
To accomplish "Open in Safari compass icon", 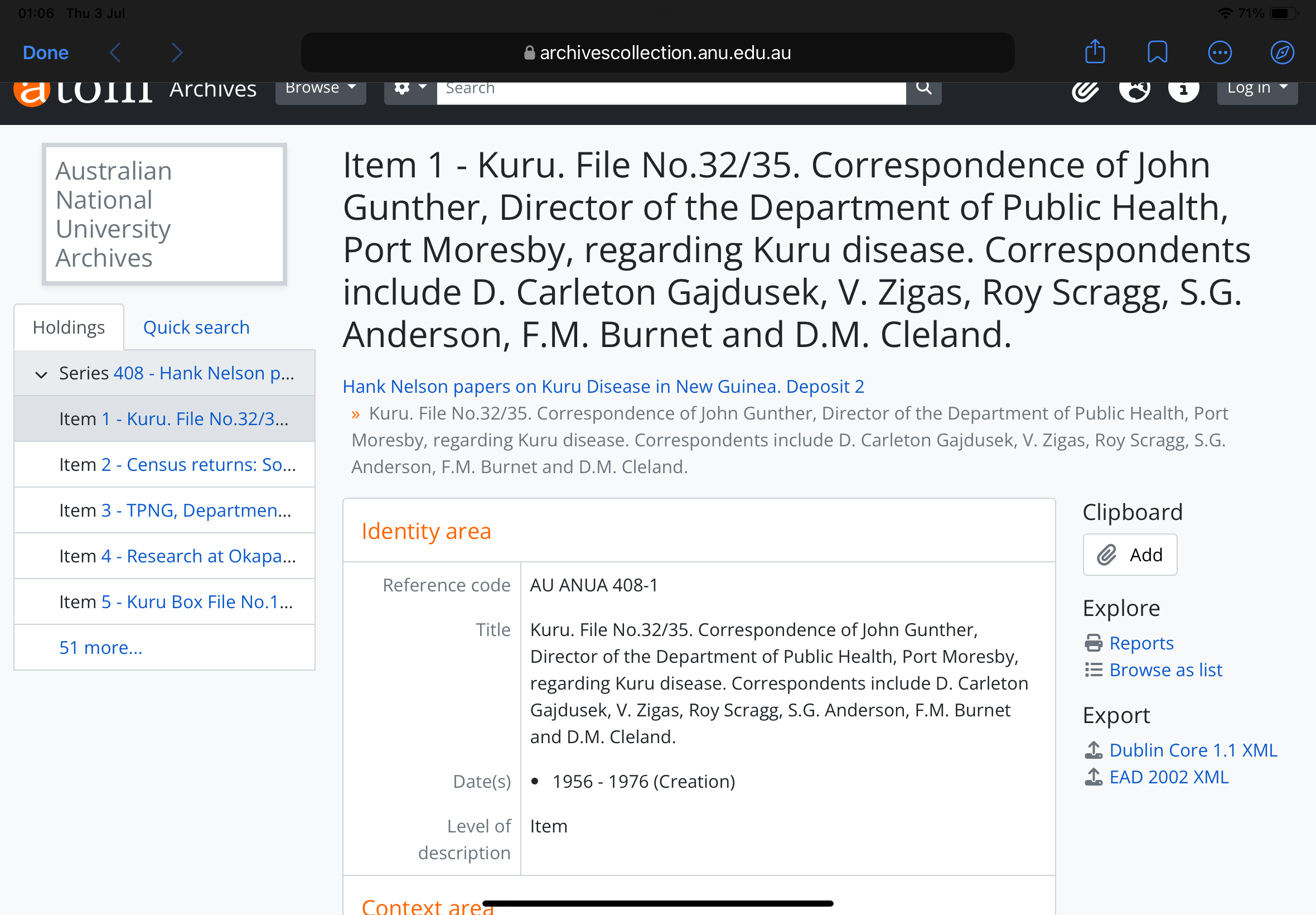I will click(1281, 53).
